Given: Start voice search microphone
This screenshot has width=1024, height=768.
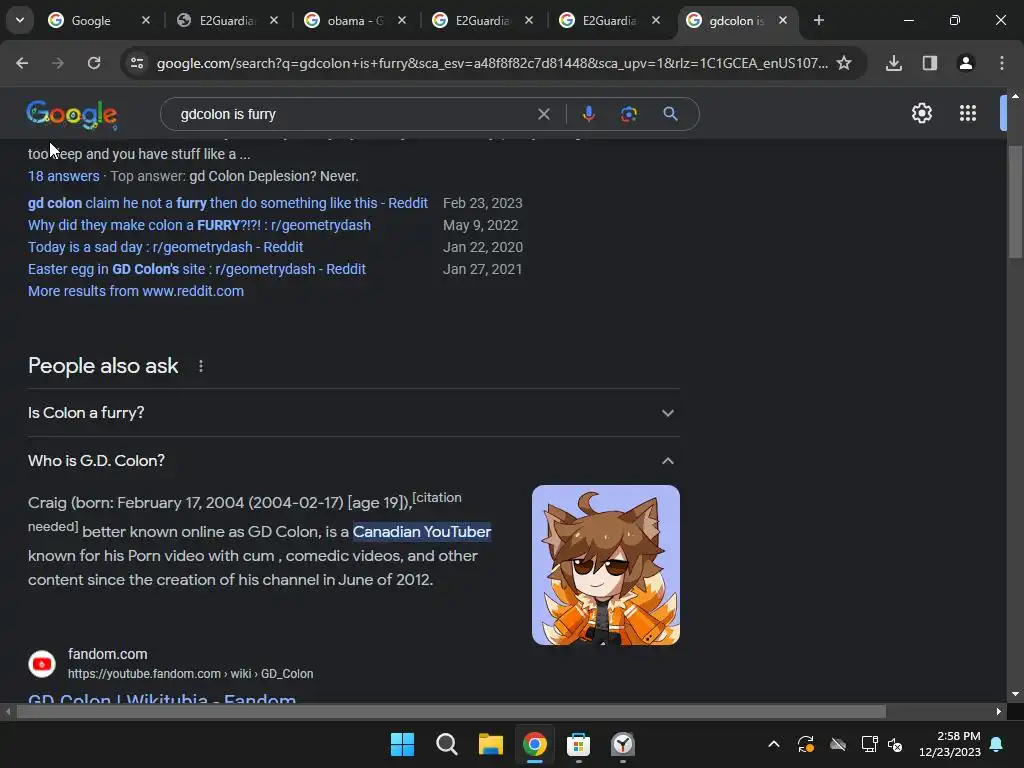Looking at the screenshot, I should coord(588,114).
